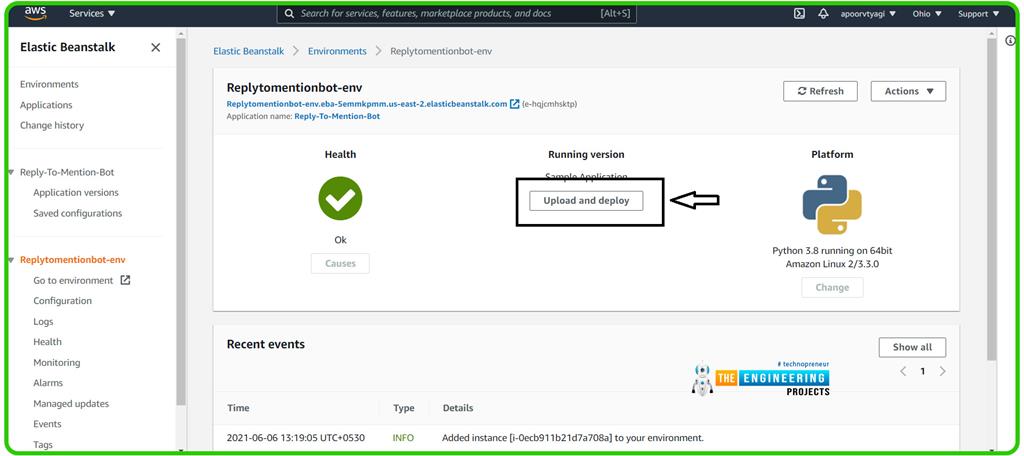Open the CloudShell terminal icon
The image size is (1024, 456).
pos(799,14)
